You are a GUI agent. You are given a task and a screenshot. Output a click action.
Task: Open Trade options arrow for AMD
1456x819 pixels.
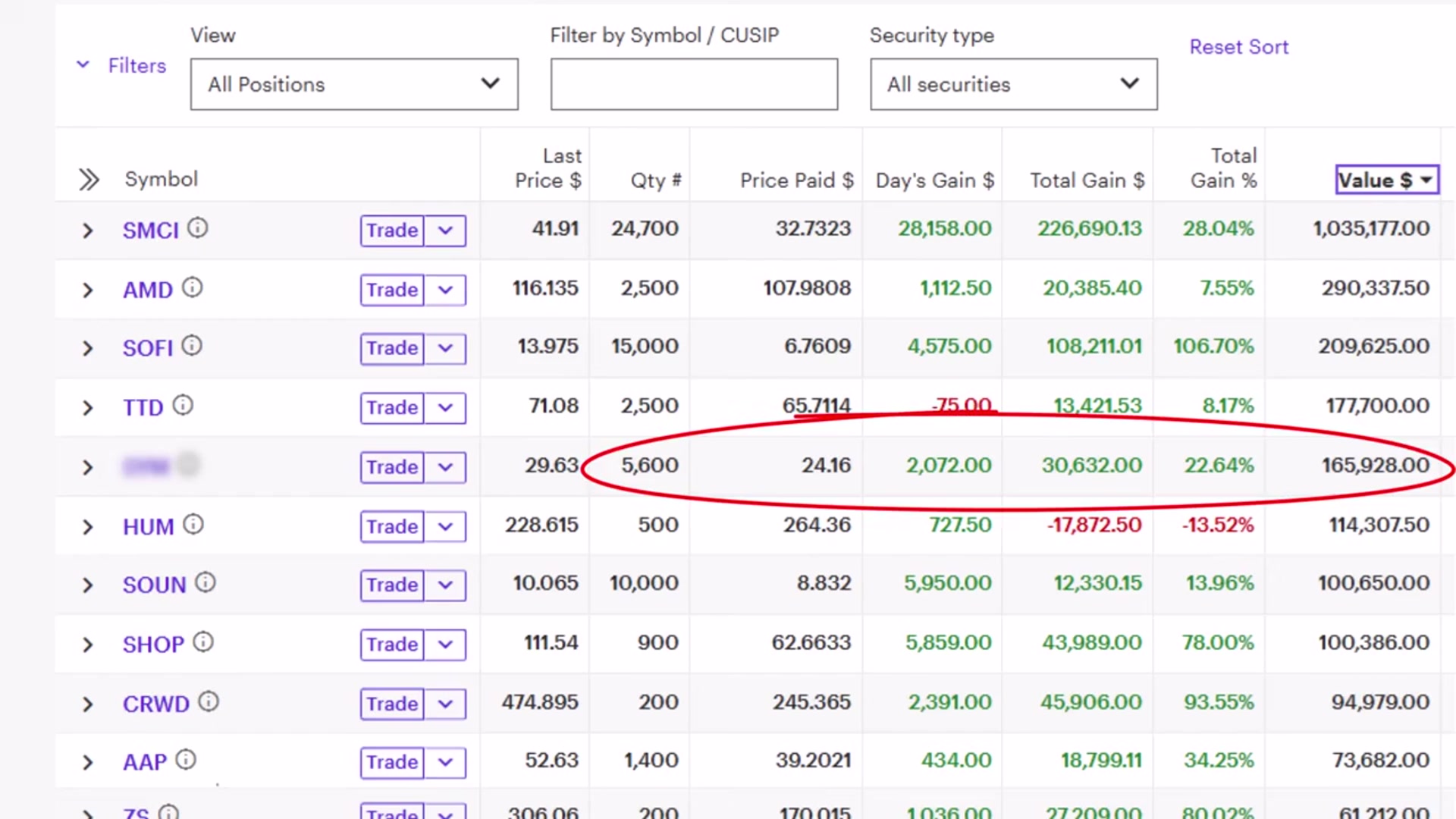445,290
